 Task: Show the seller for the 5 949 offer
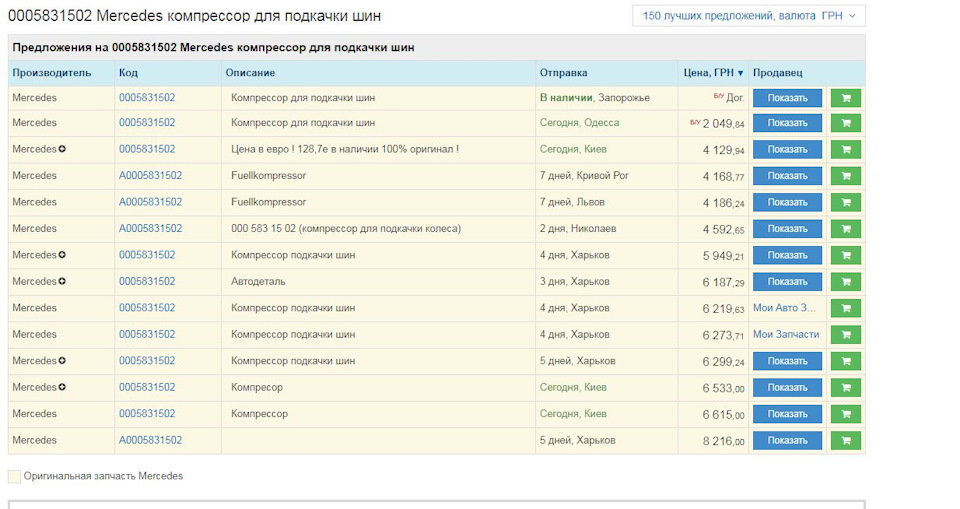click(787, 255)
